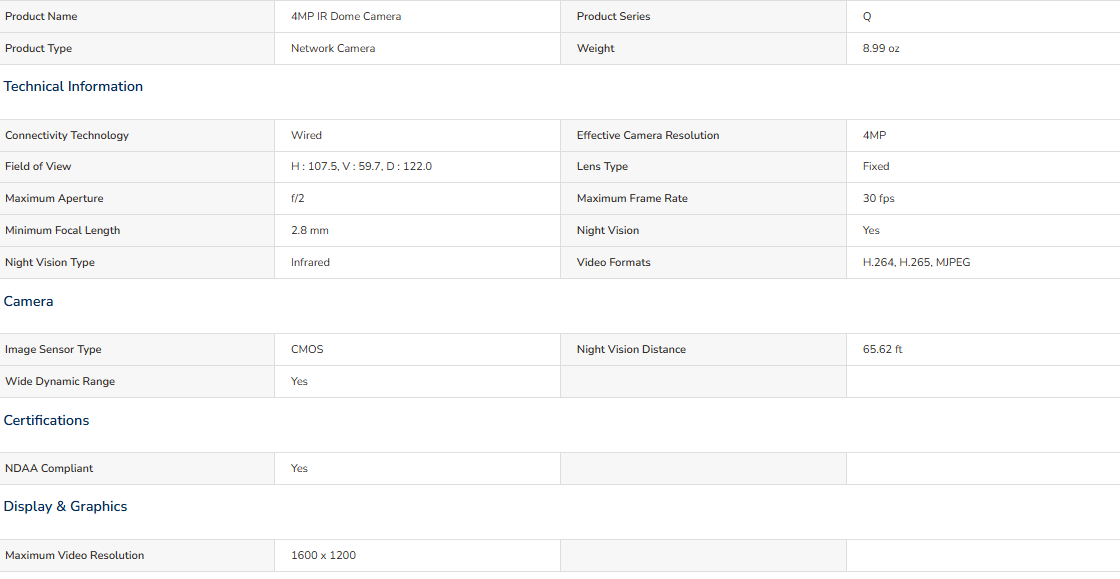
Task: Click the Camera section heading
Action: [29, 301]
